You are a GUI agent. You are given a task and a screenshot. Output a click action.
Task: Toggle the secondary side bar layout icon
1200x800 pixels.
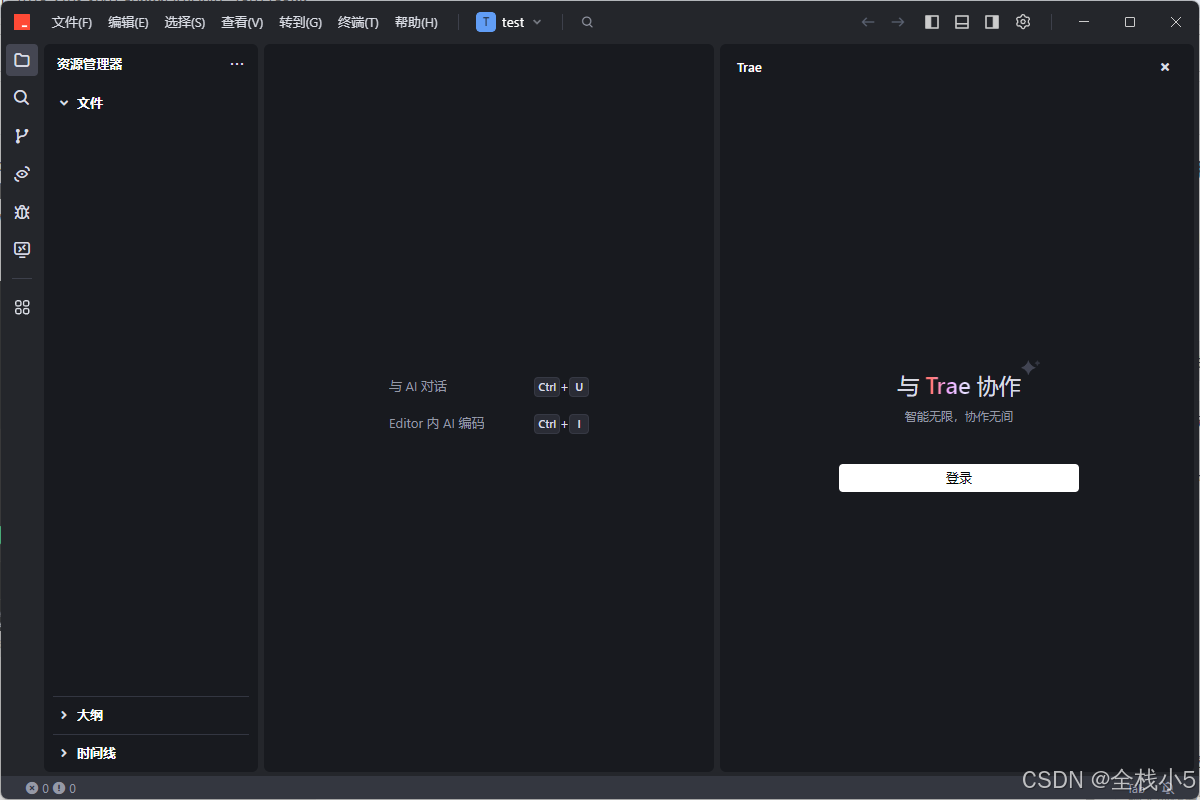pyautogui.click(x=992, y=22)
